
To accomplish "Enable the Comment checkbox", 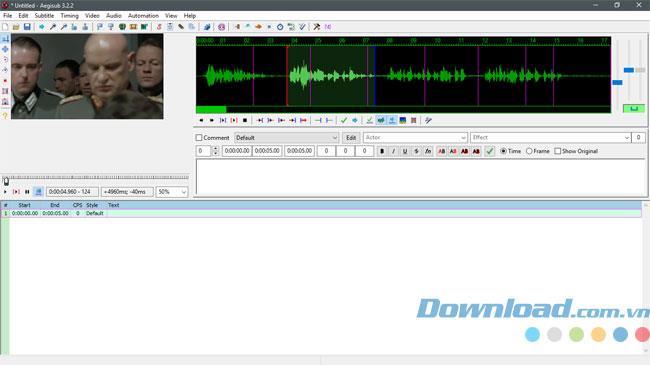I will point(199,138).
